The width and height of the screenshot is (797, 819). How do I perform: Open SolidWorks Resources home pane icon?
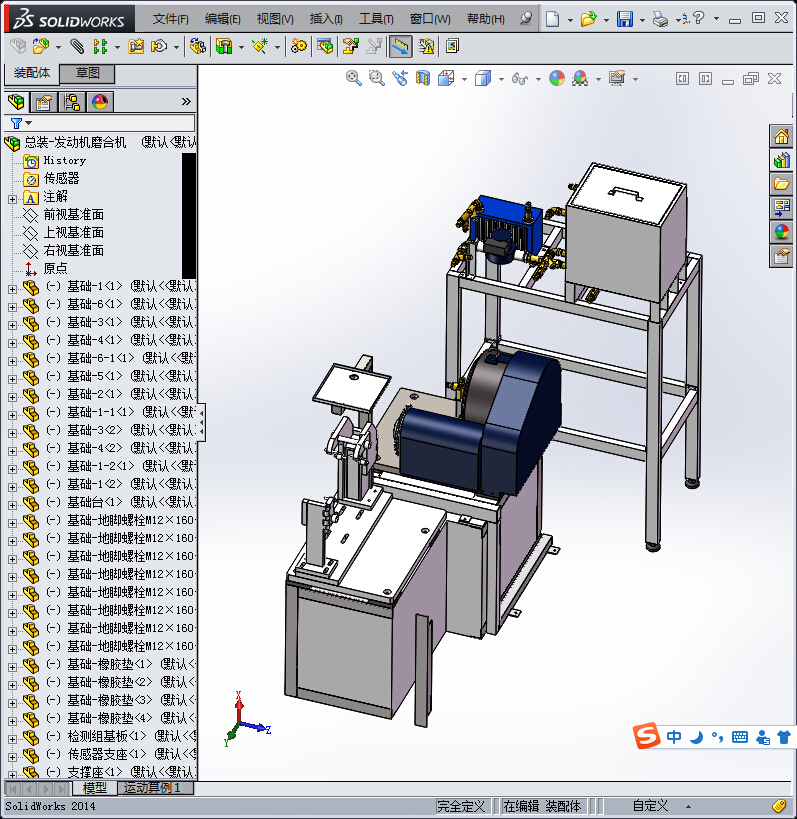(781, 137)
